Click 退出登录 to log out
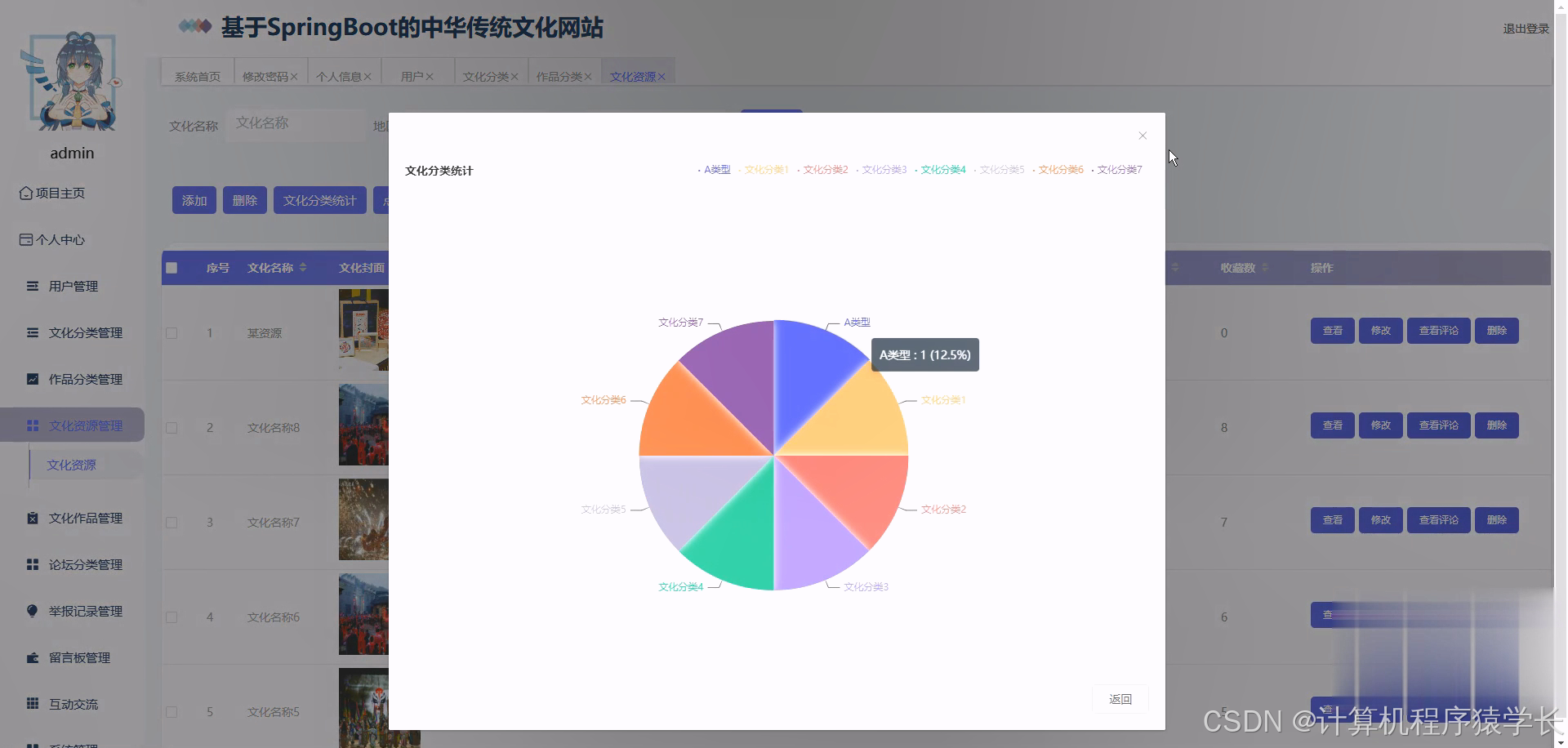The height and width of the screenshot is (748, 1568). coord(1524,28)
